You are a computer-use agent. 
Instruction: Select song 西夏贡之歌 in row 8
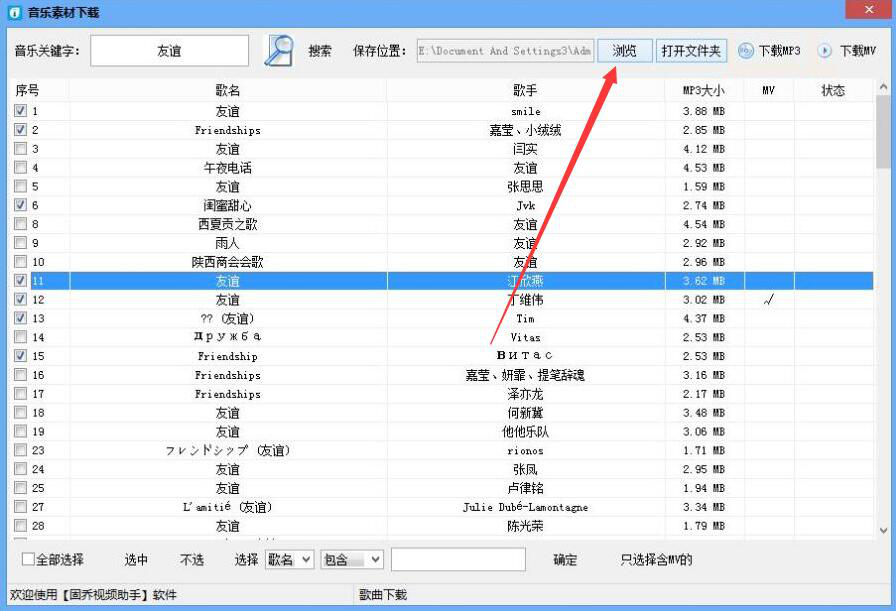[x=227, y=224]
